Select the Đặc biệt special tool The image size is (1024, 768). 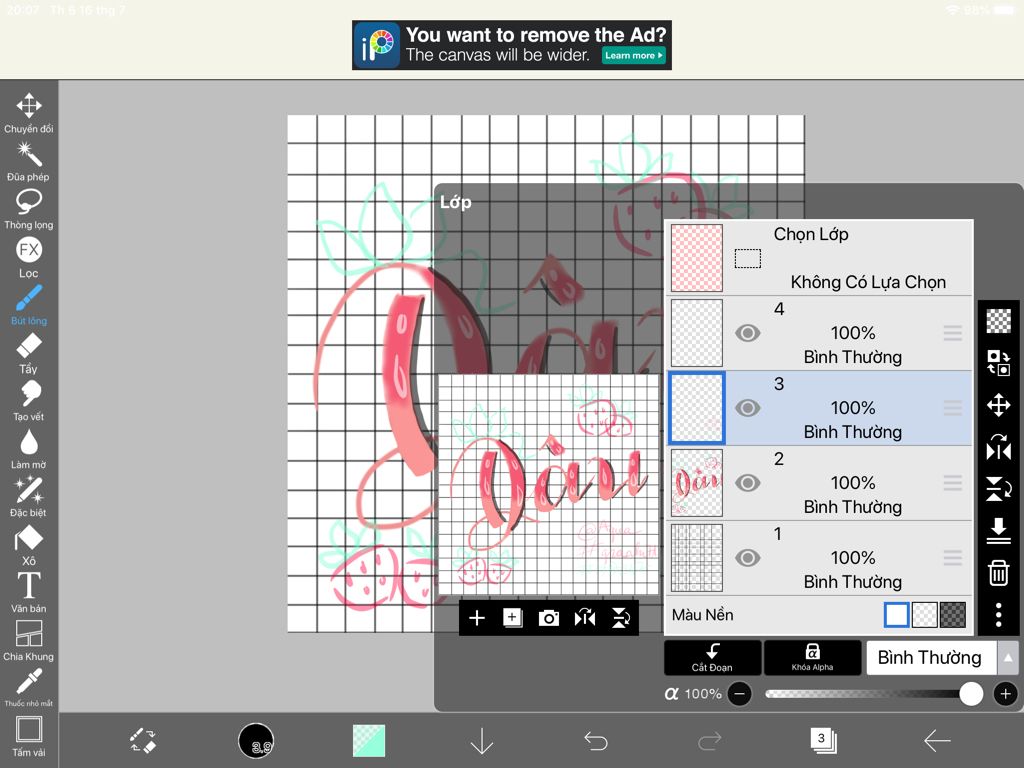pos(29,497)
